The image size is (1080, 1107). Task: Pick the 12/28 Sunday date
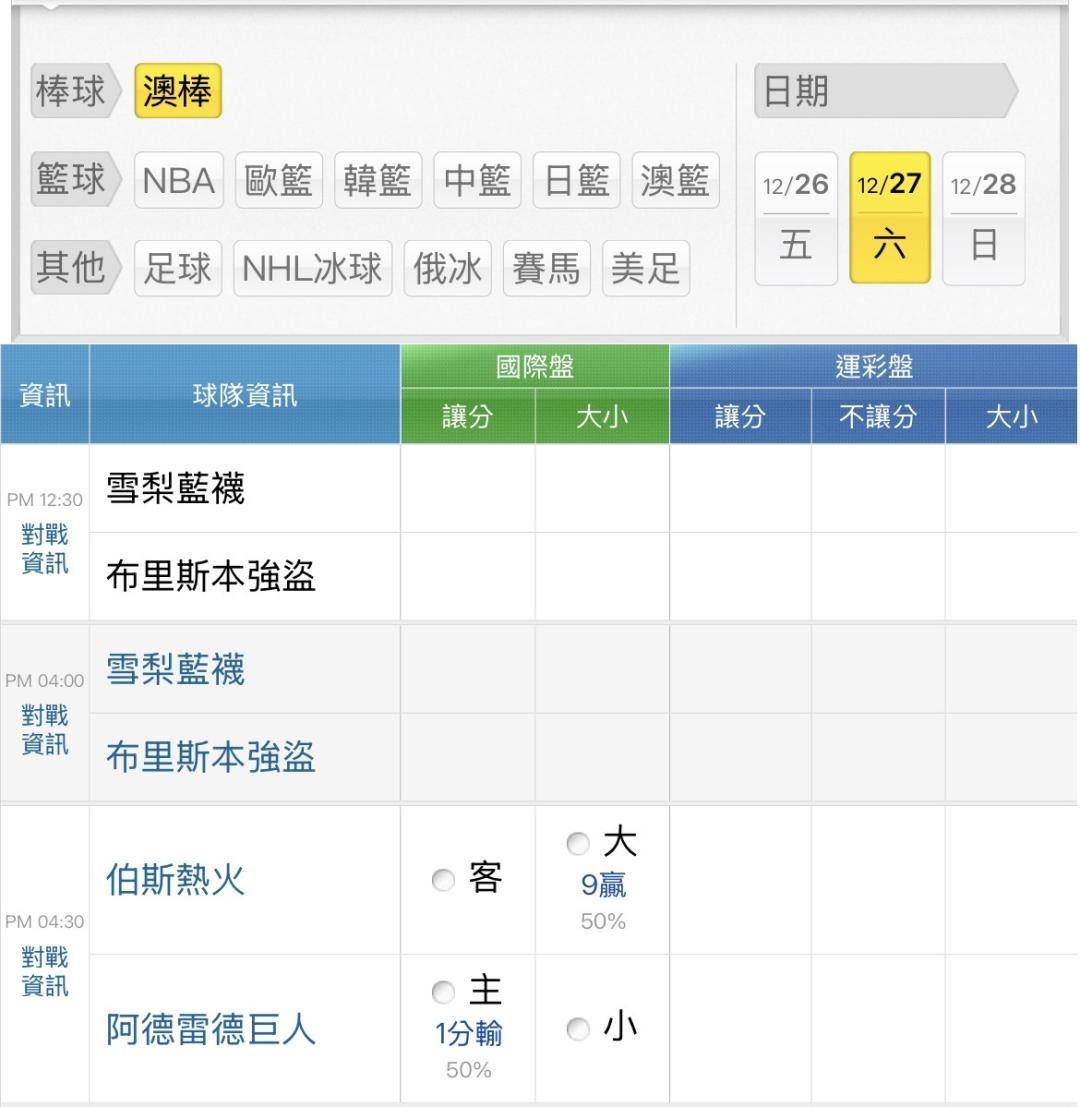coord(984,218)
